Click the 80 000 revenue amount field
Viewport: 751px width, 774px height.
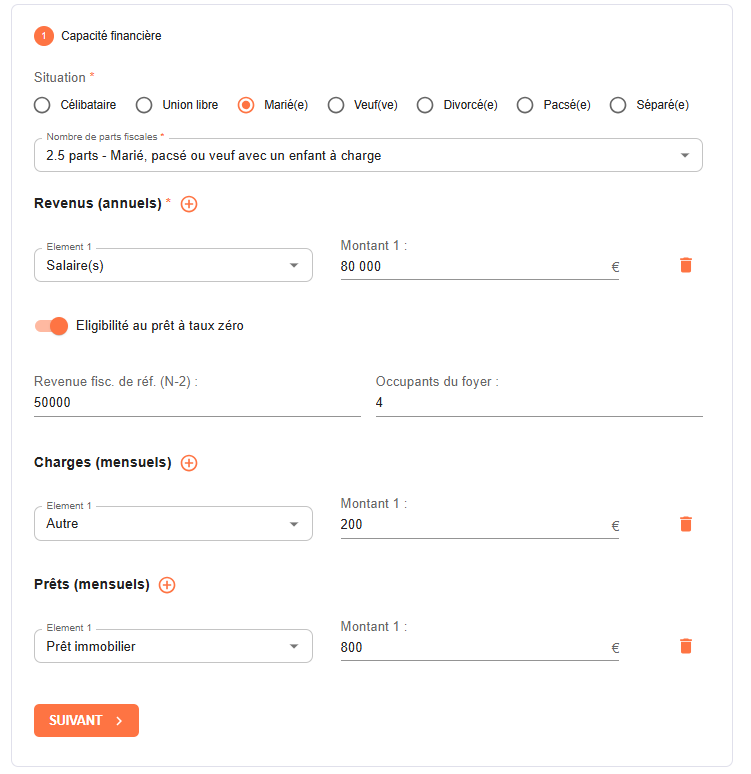click(470, 267)
